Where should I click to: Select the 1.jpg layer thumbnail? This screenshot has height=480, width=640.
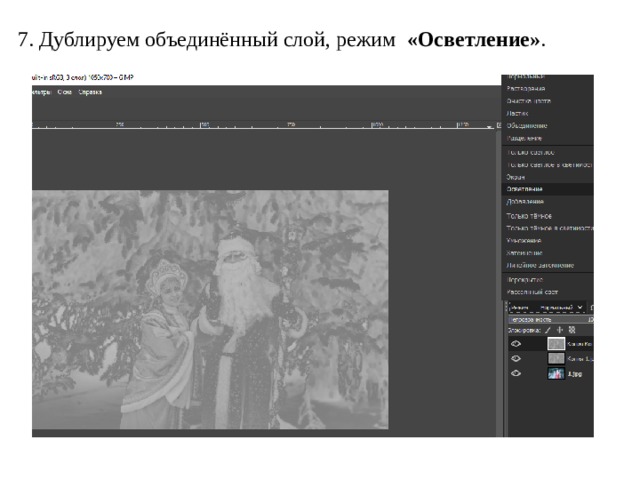pyautogui.click(x=556, y=373)
